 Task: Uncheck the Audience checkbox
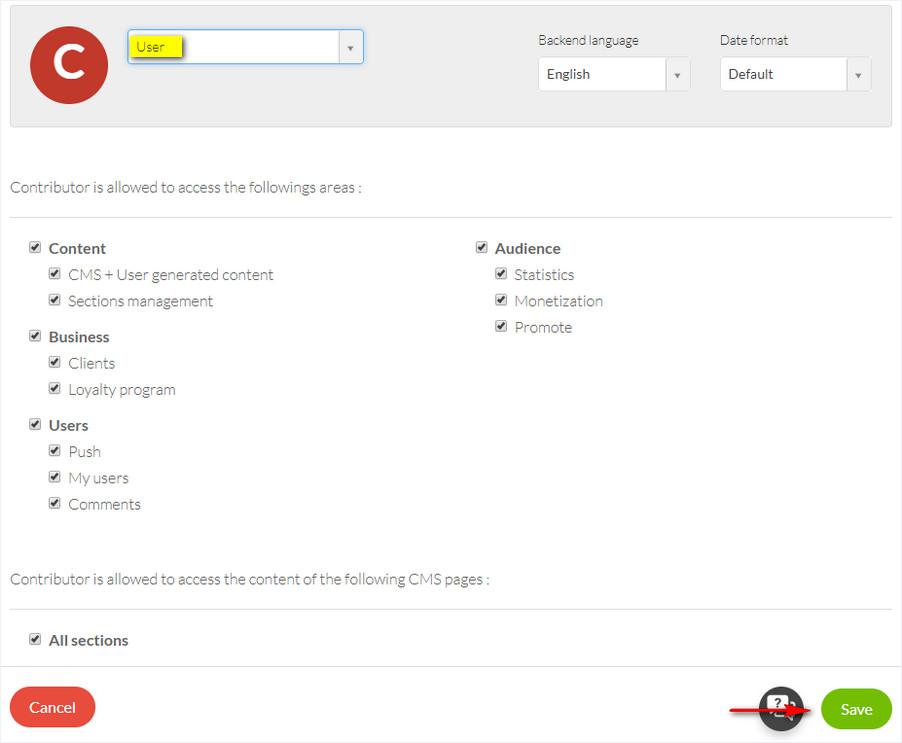tap(481, 248)
